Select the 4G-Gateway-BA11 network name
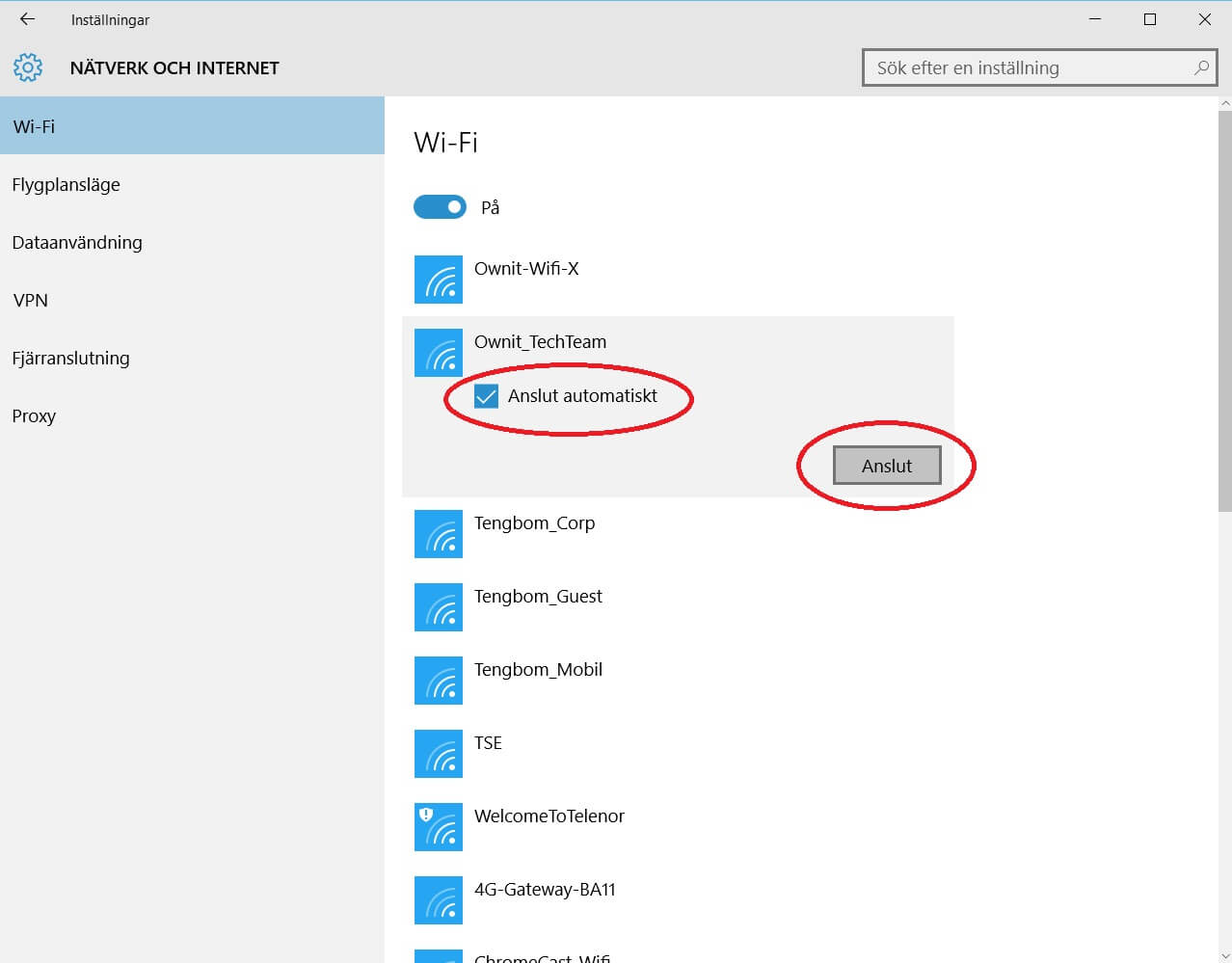The image size is (1232, 963). click(x=545, y=889)
